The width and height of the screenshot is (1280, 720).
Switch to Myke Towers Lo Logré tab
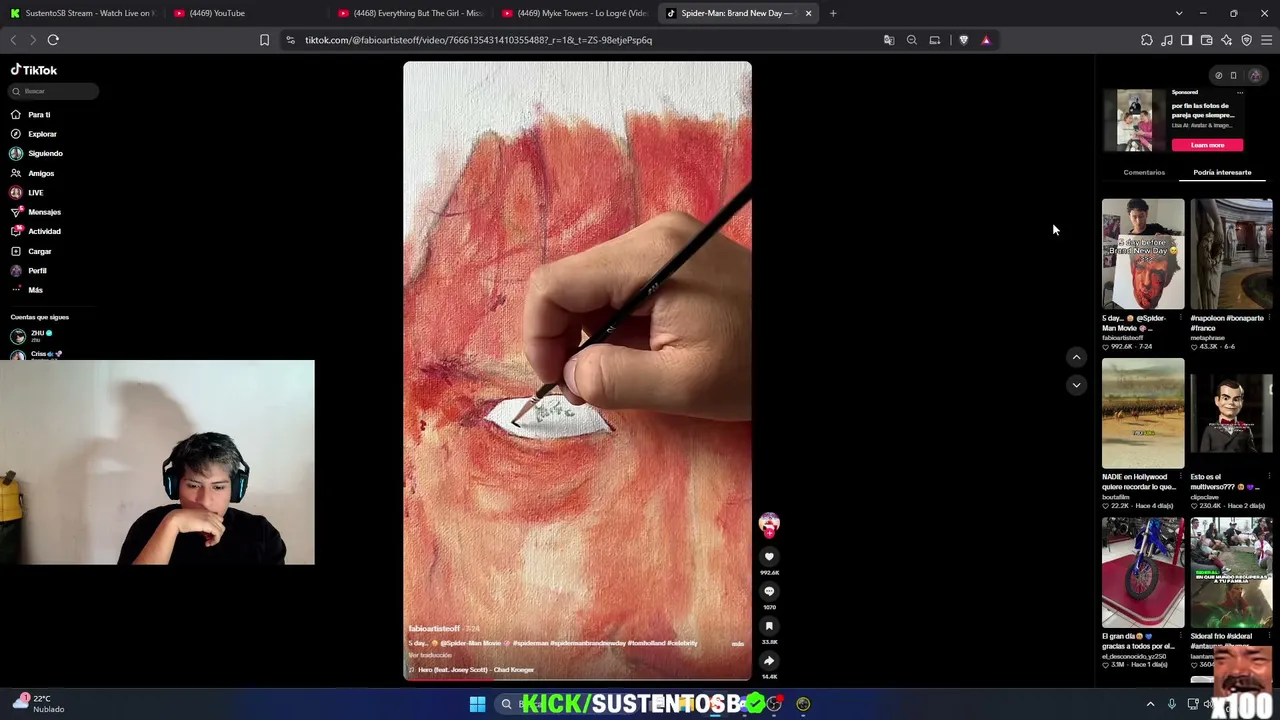575,13
